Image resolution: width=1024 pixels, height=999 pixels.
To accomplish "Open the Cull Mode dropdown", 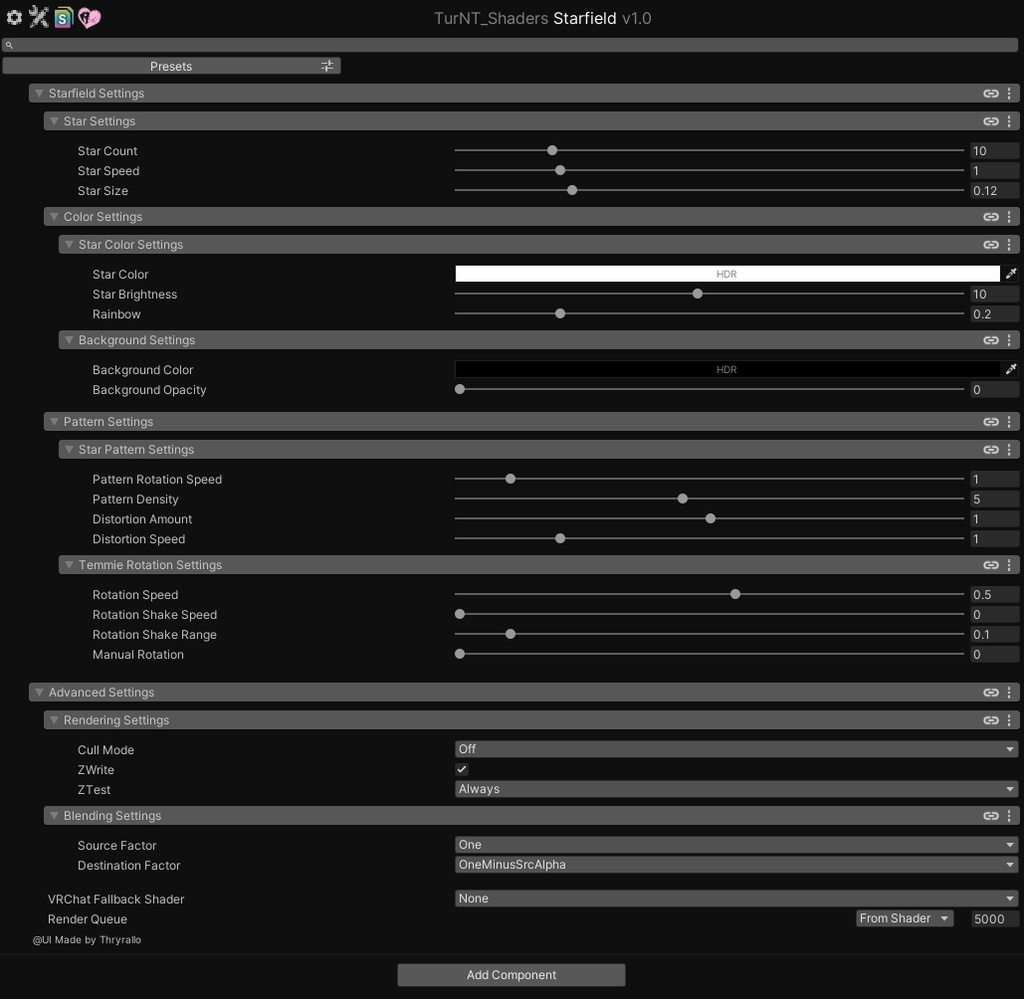I will 736,748.
